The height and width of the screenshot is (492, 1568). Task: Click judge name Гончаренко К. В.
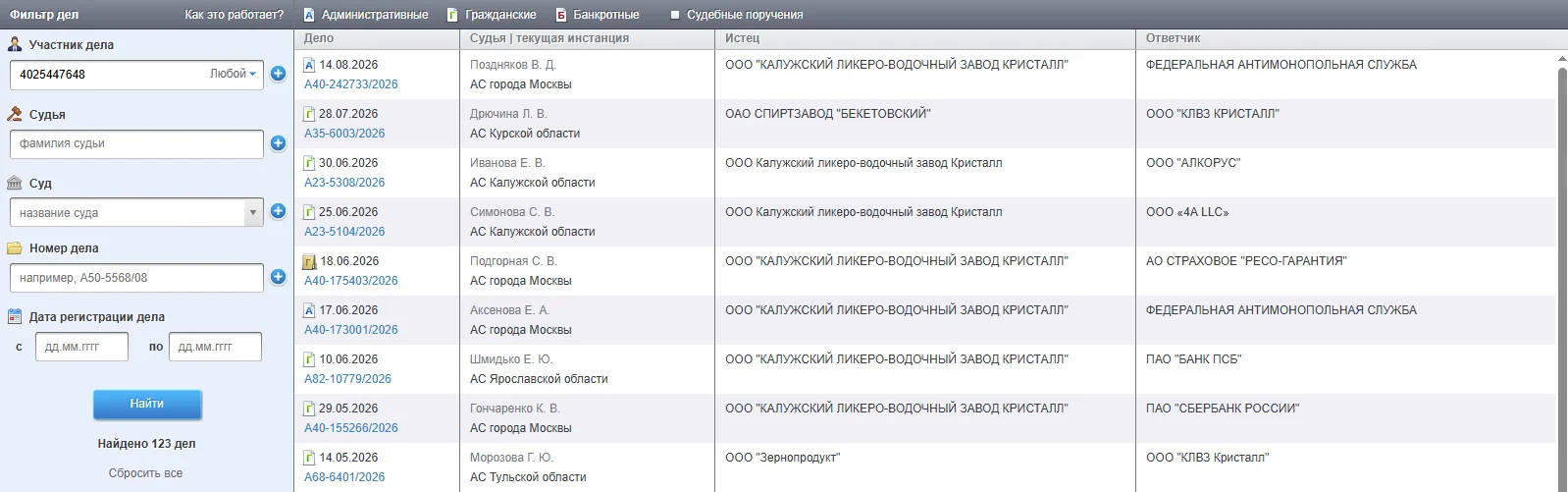514,409
